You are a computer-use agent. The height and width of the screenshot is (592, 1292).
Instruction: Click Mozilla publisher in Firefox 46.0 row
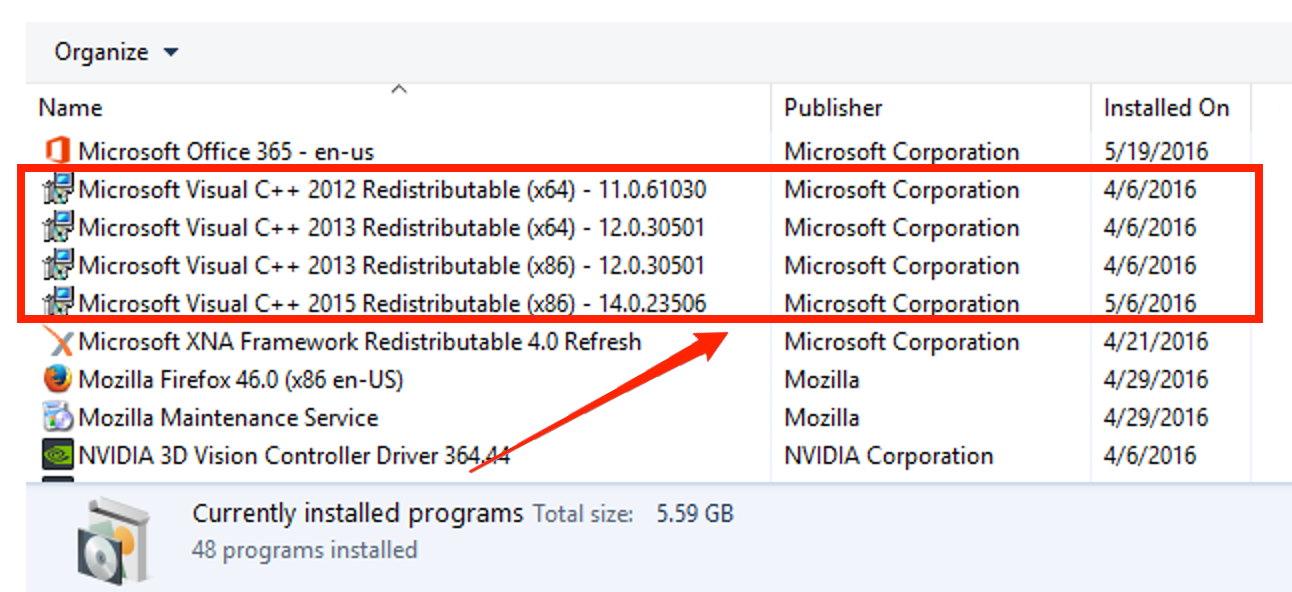click(x=821, y=380)
